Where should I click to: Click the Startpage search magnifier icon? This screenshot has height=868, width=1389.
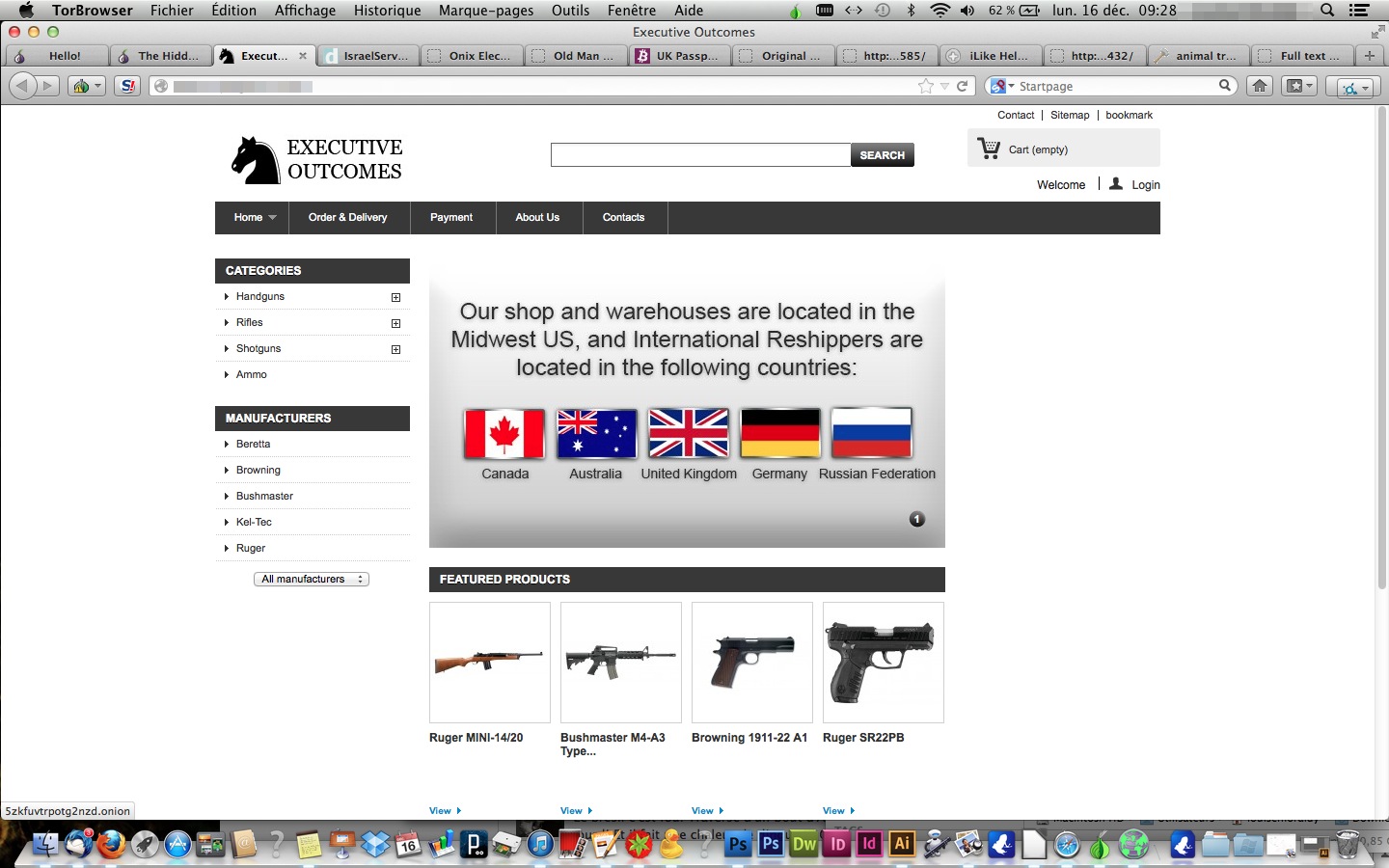coord(1224,85)
